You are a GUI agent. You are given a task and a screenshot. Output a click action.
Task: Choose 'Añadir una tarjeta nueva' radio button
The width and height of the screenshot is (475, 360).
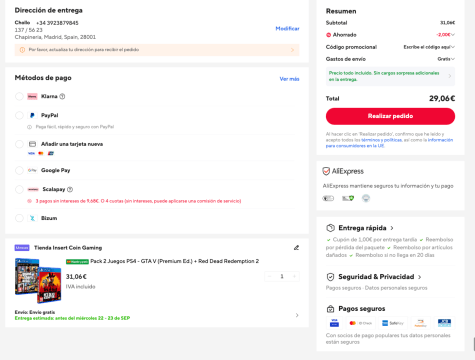19,144
